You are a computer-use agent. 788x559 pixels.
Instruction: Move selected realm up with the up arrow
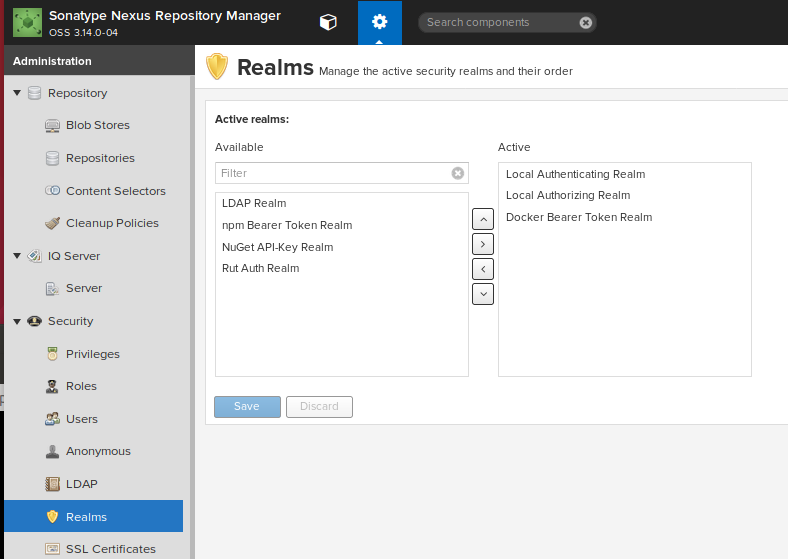(483, 219)
